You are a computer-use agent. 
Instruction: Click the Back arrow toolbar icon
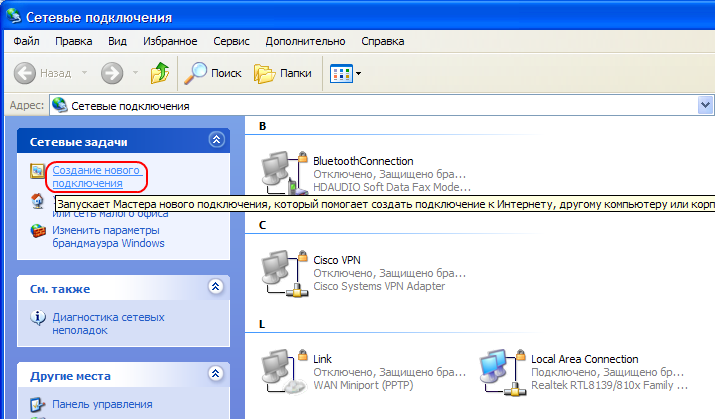pyautogui.click(x=26, y=73)
